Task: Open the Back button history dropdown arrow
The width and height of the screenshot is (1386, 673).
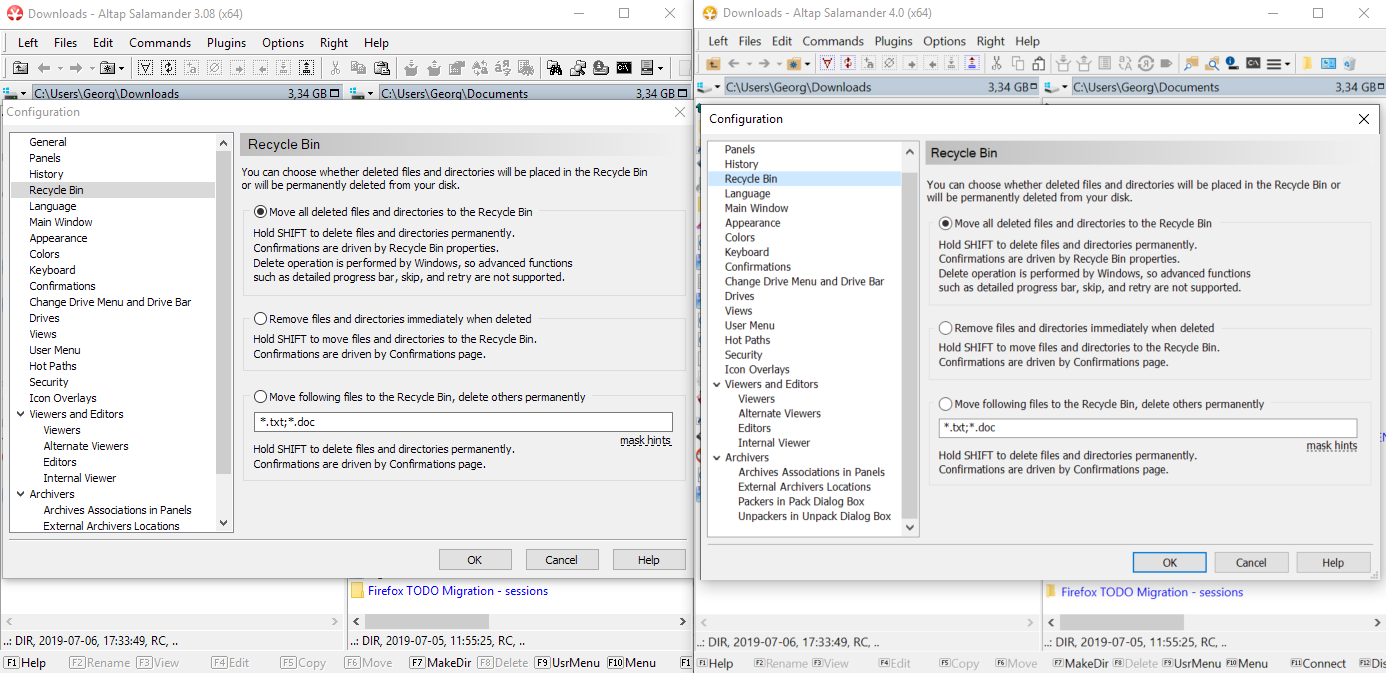Action: click(59, 67)
